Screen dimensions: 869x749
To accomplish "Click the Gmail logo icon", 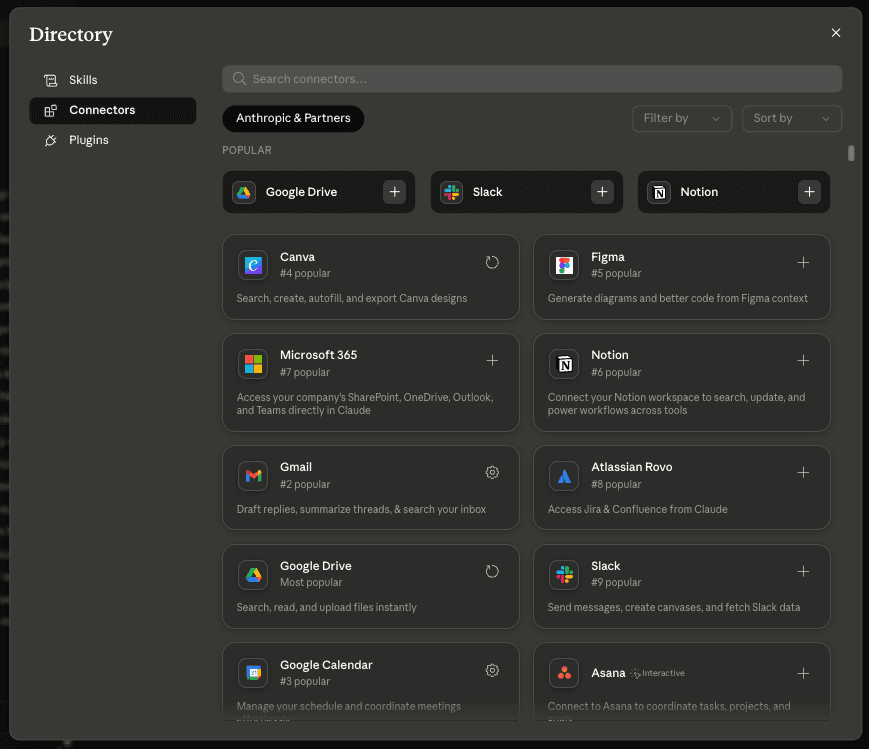I will pyautogui.click(x=253, y=476).
